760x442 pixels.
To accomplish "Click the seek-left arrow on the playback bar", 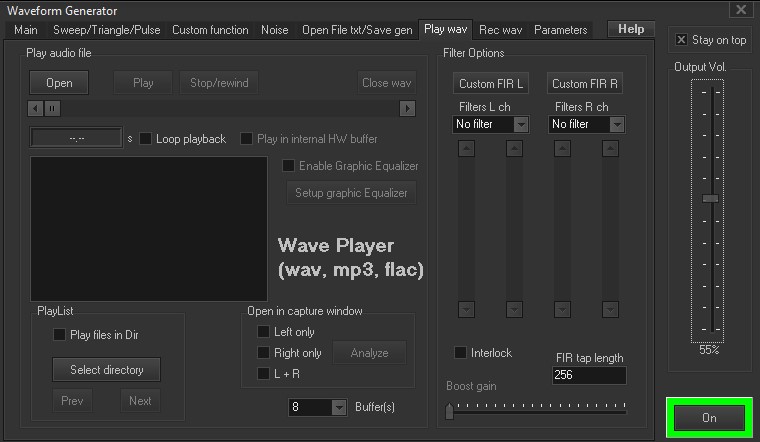I will [x=35, y=109].
